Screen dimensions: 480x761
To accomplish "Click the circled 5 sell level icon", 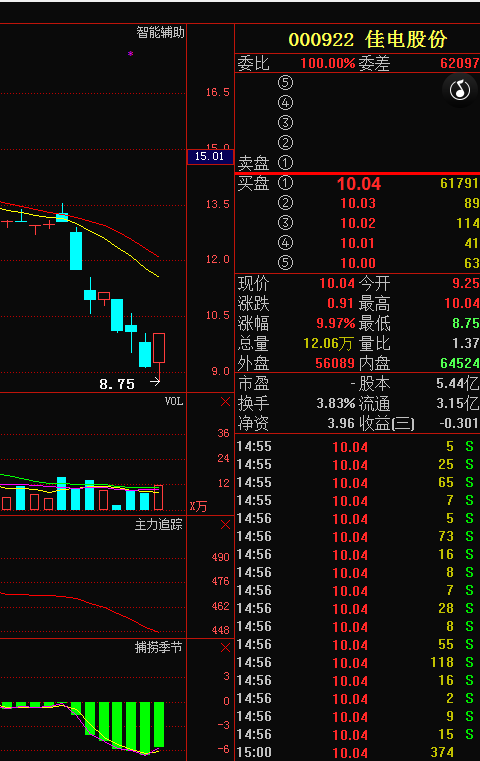I will (285, 83).
